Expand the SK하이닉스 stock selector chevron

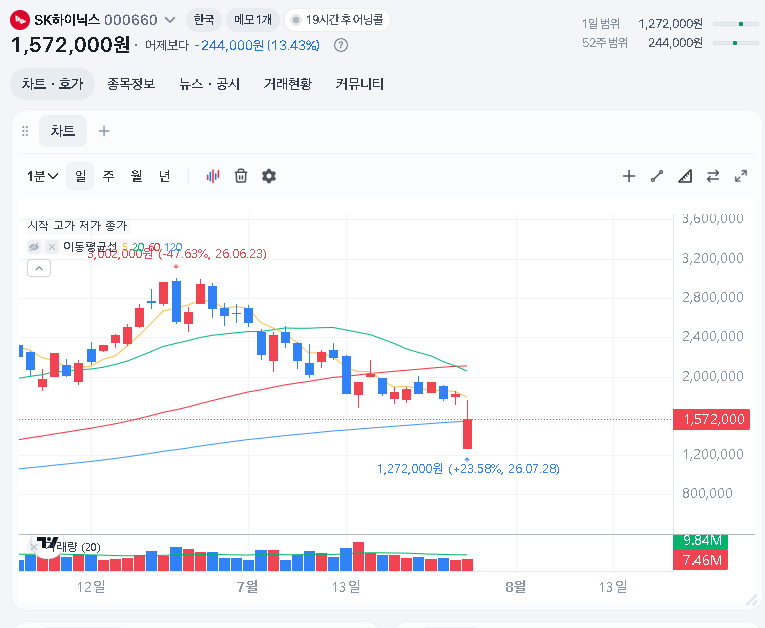[x=170, y=20]
